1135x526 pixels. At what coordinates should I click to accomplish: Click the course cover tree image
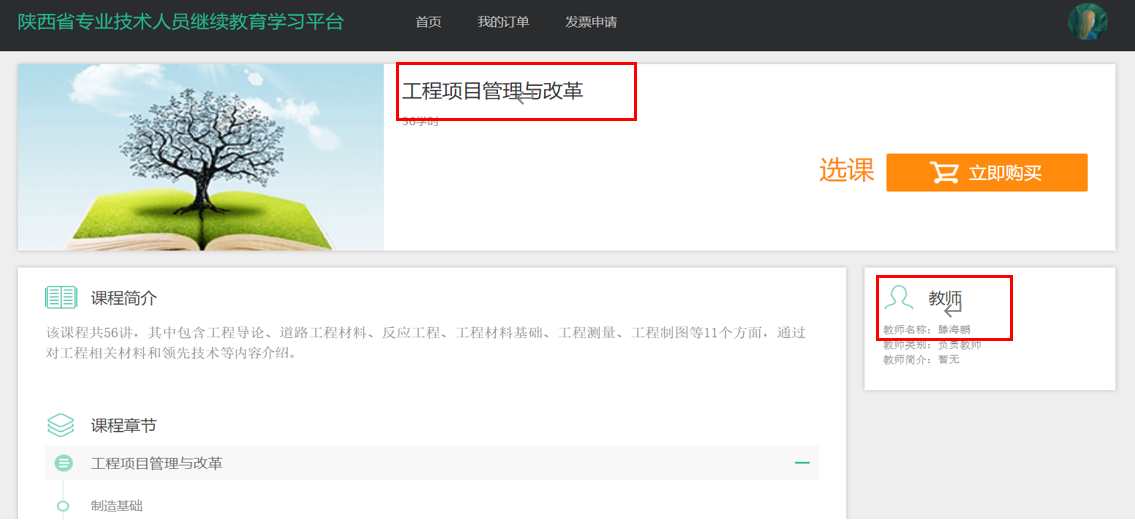click(x=201, y=157)
